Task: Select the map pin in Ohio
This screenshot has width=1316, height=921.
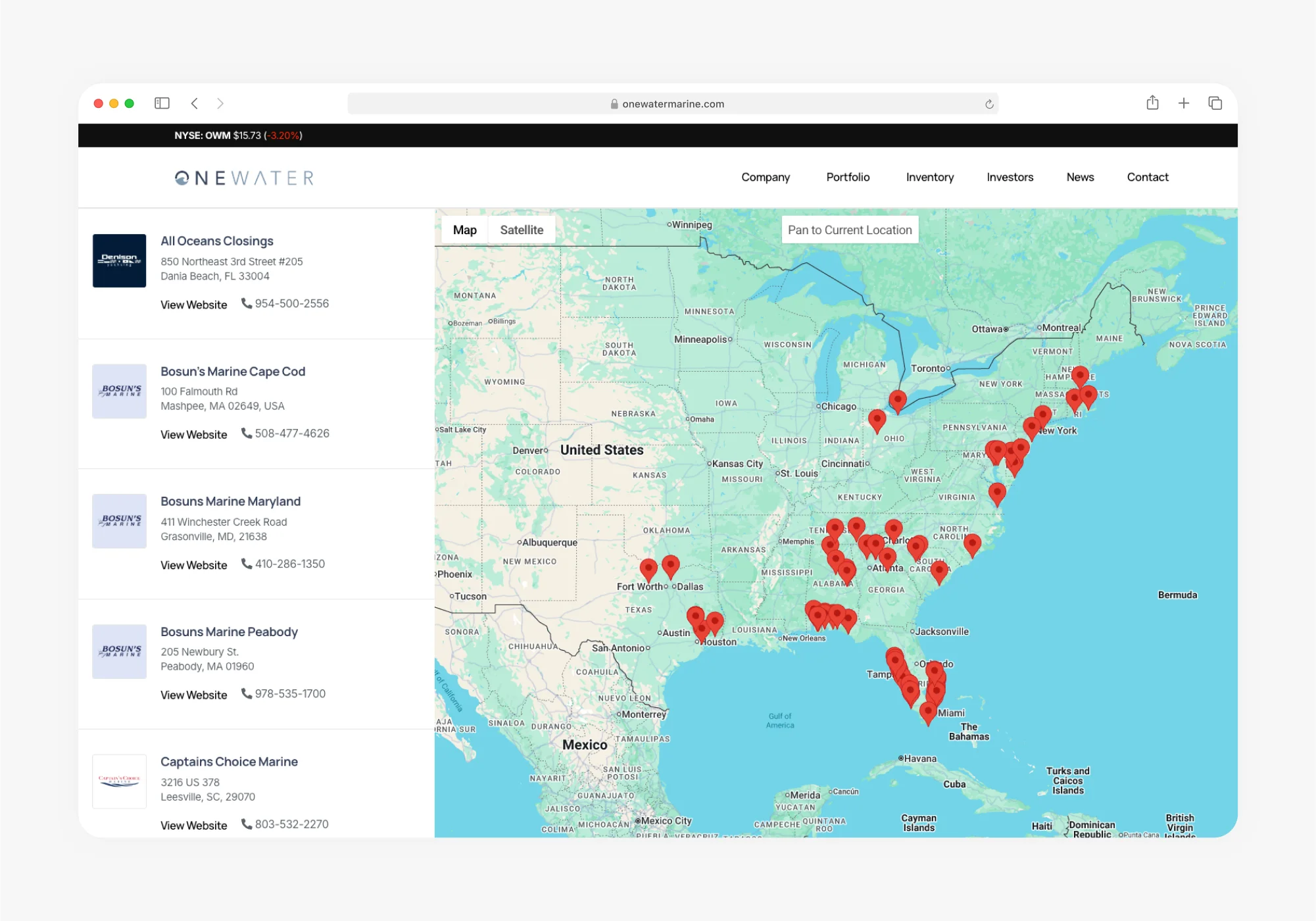Action: (877, 421)
